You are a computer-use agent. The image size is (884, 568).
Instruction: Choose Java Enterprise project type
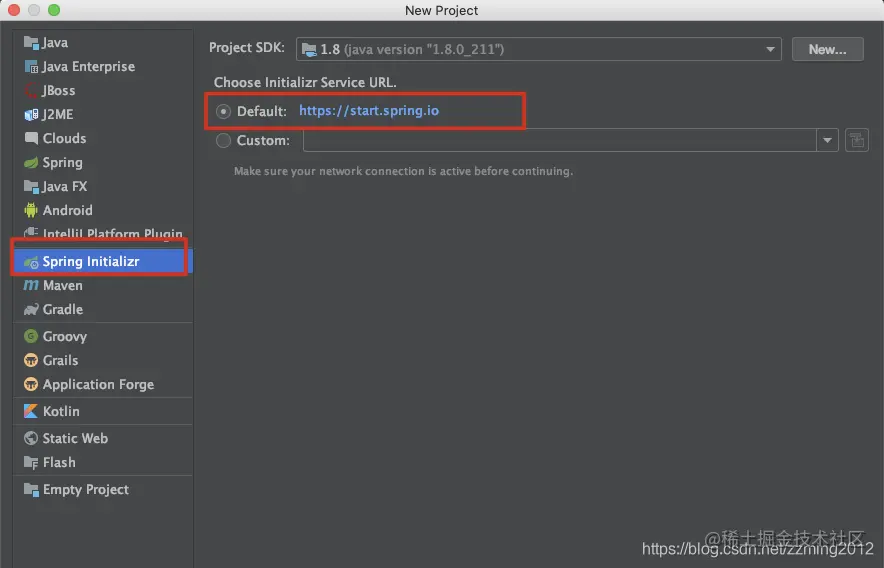tap(103, 67)
